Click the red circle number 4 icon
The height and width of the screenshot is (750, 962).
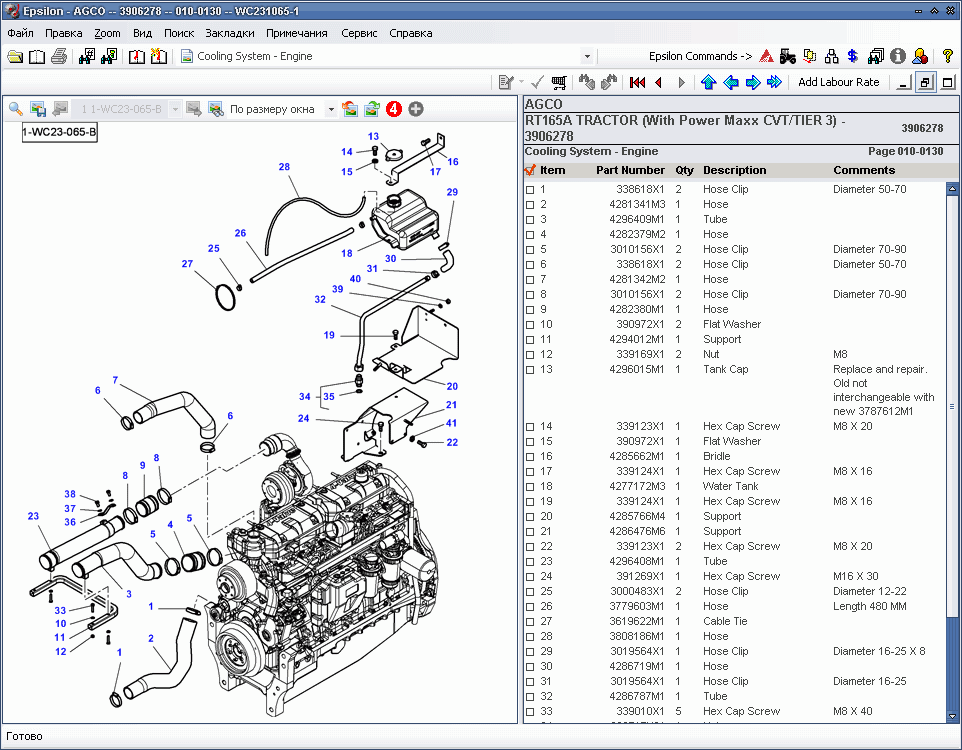(394, 109)
